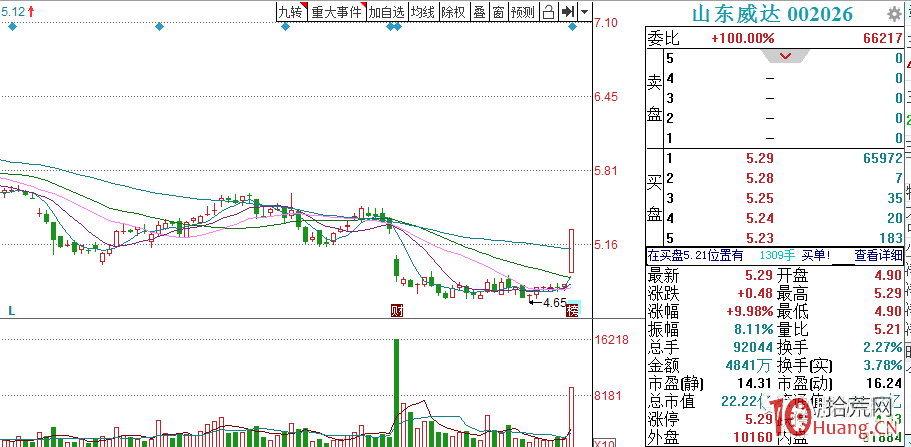Click the 榜 marker on chart
The image size is (911, 447).
pos(573,311)
